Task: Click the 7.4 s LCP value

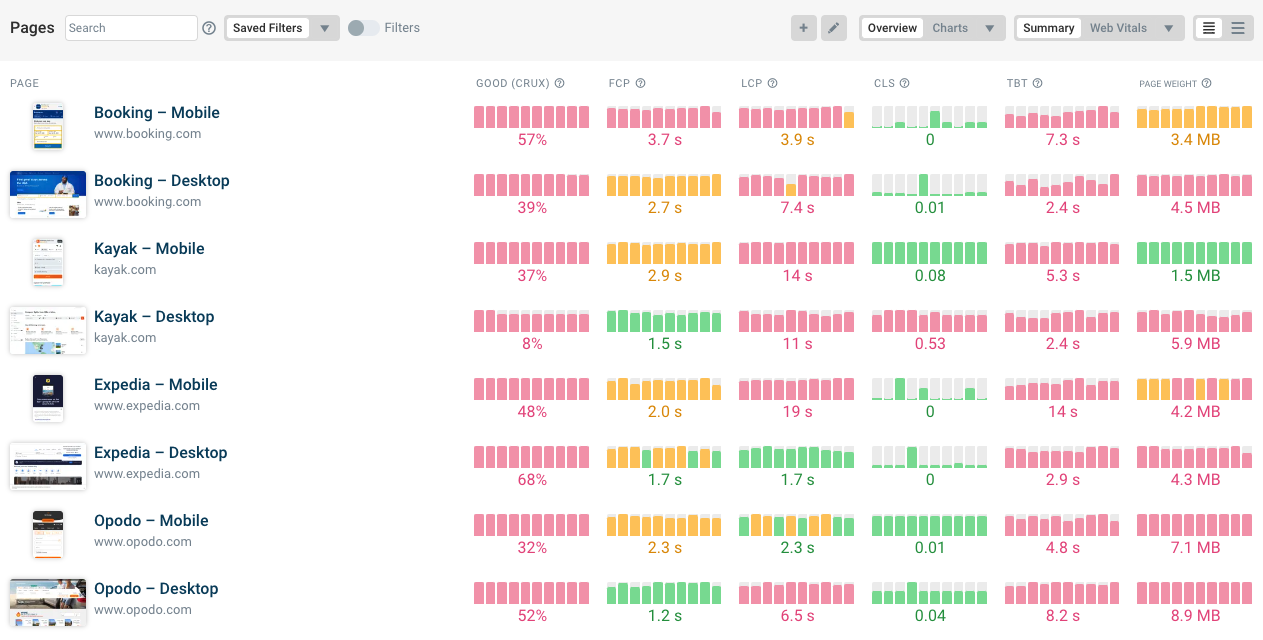Action: click(797, 208)
